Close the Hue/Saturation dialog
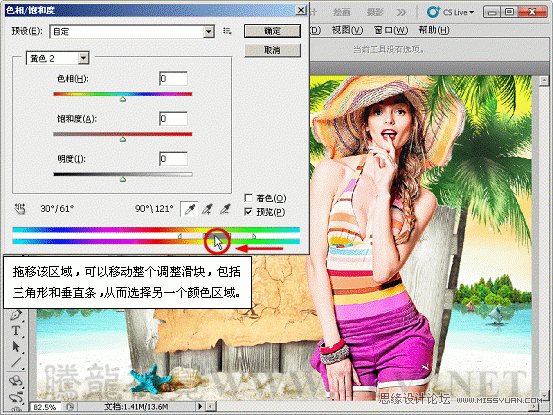The height and width of the screenshot is (415, 553). tap(300, 10)
